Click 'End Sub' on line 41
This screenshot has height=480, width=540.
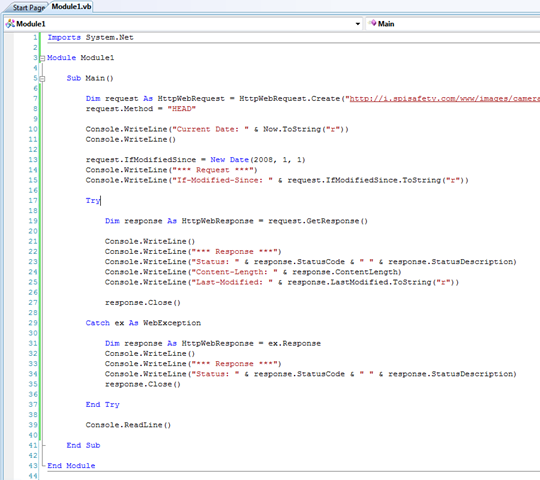83,445
